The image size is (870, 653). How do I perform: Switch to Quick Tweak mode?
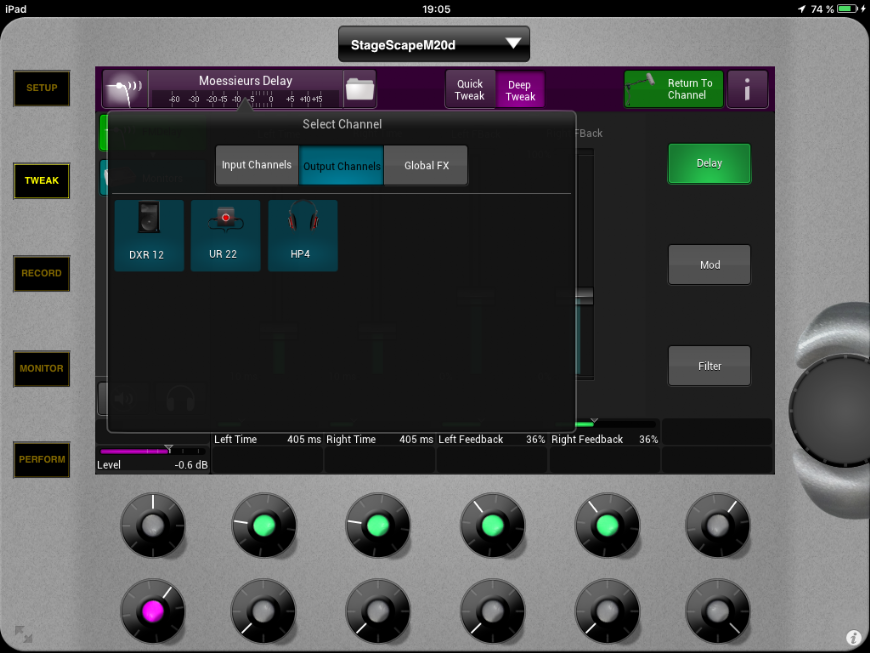(470, 90)
